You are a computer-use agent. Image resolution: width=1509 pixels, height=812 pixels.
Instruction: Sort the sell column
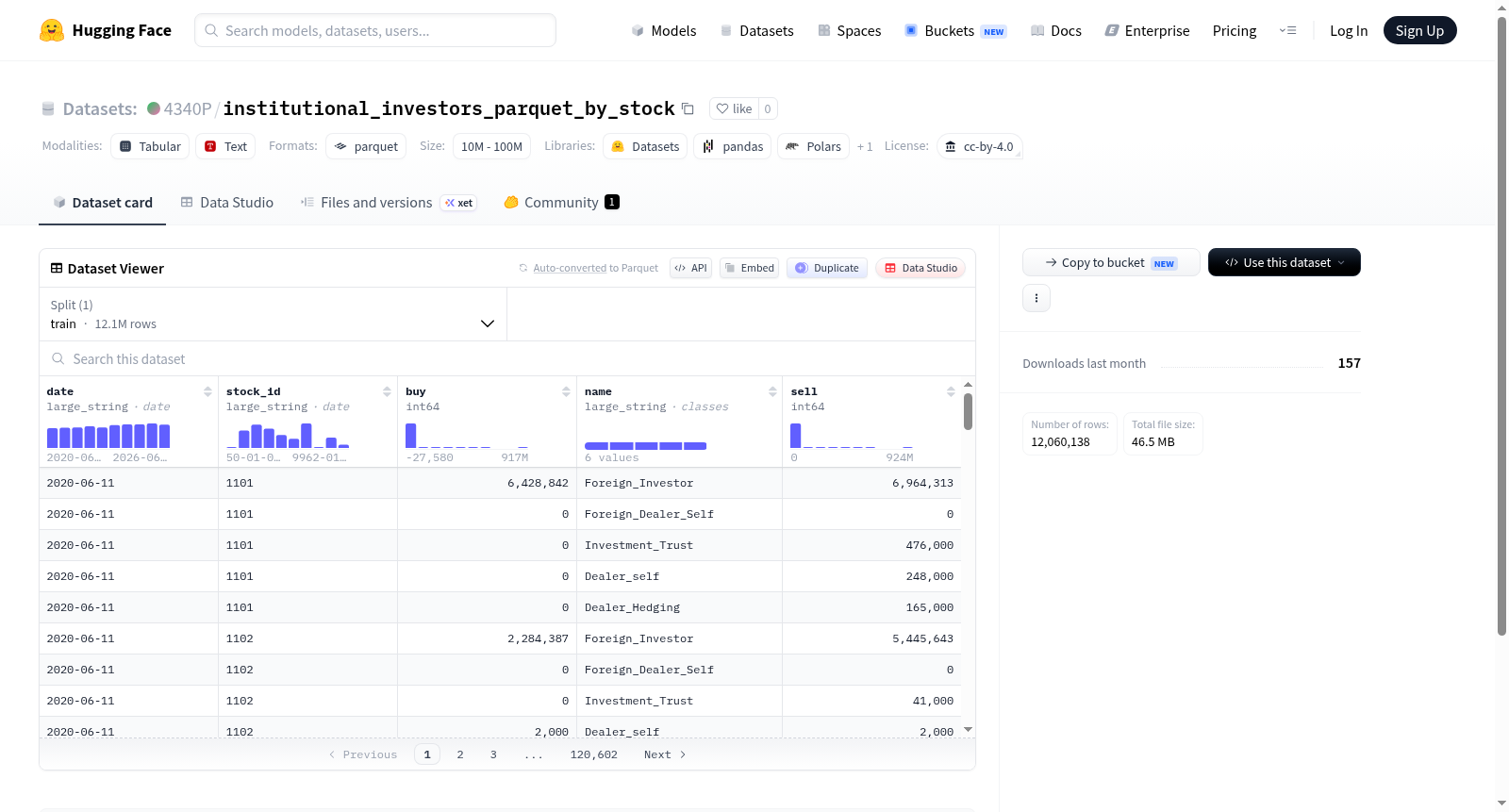[951, 391]
